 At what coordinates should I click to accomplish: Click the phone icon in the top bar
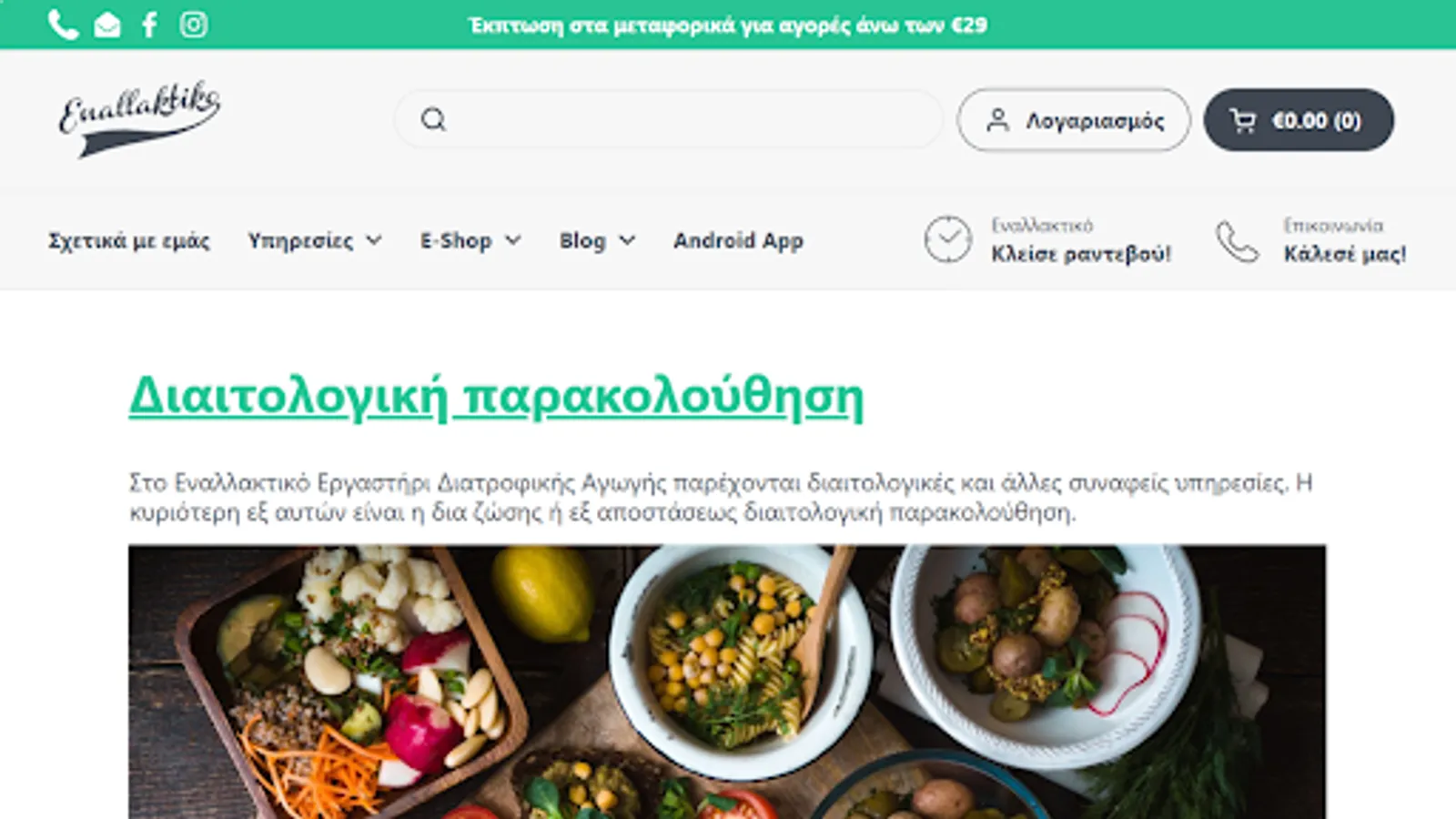tap(63, 25)
